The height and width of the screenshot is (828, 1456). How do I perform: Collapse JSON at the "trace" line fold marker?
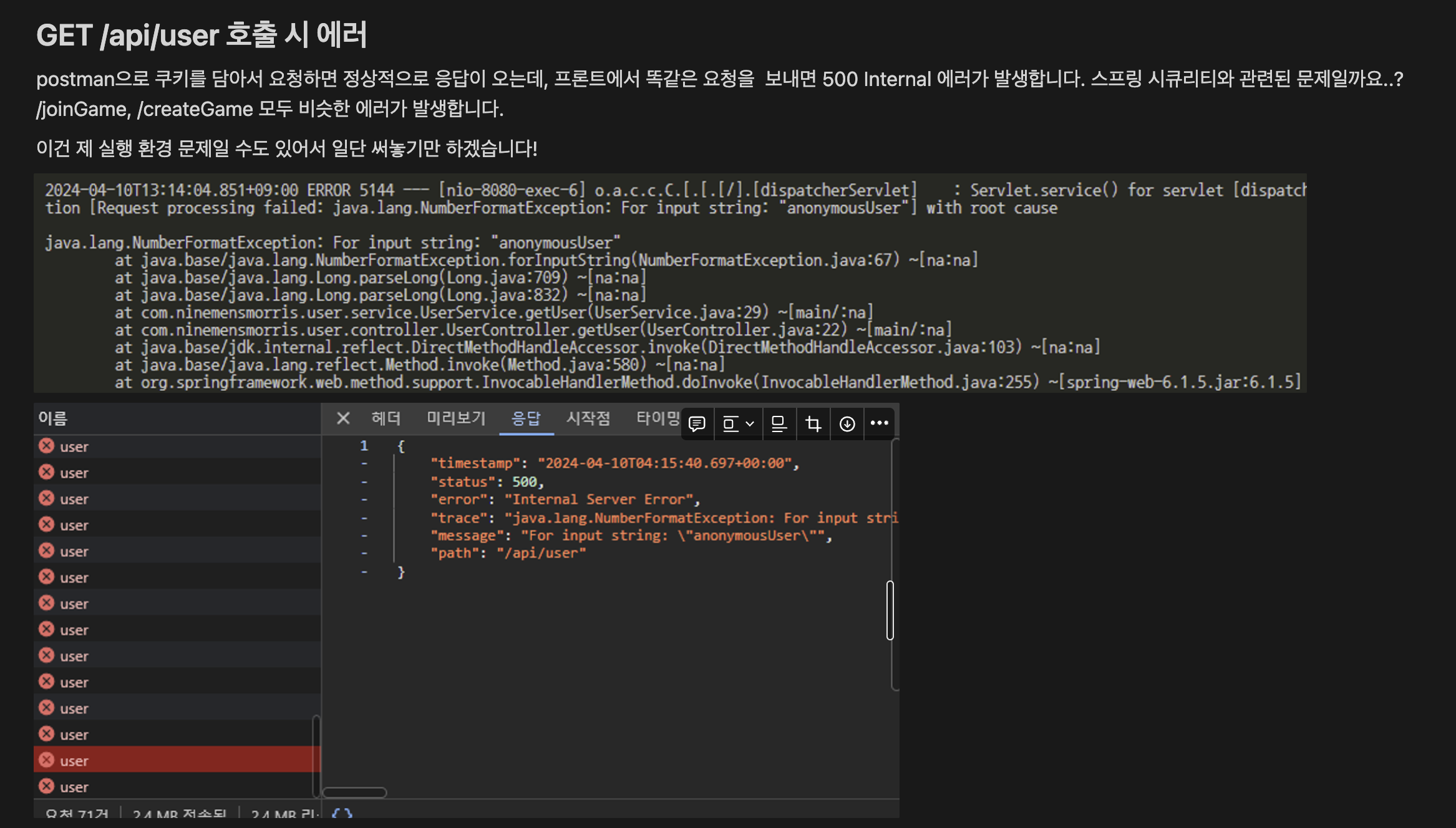(364, 518)
